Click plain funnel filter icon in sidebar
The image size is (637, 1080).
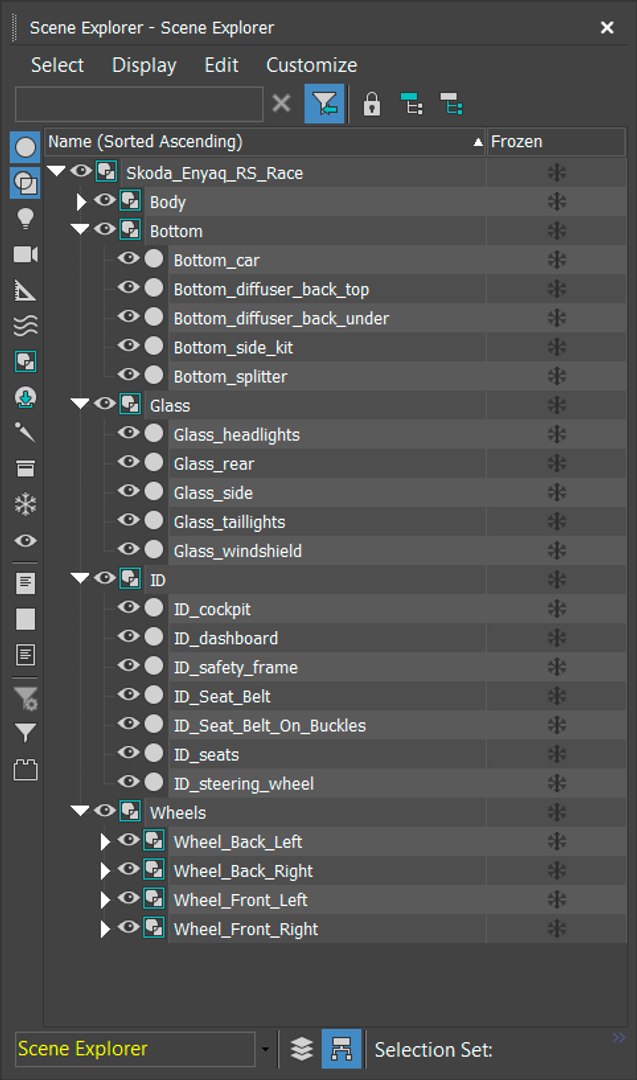pyautogui.click(x=25, y=733)
